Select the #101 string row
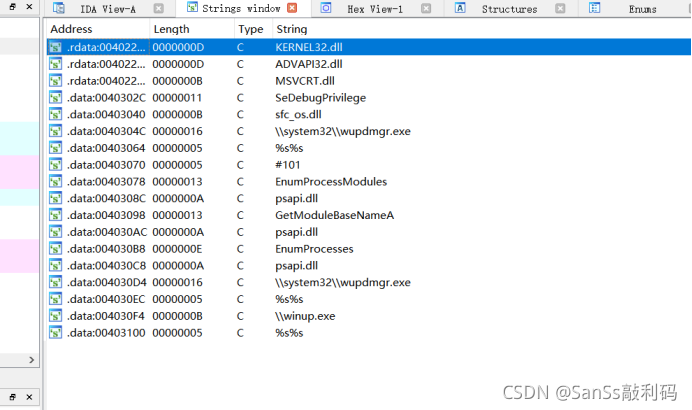This screenshot has height=410, width=692. [x=288, y=164]
